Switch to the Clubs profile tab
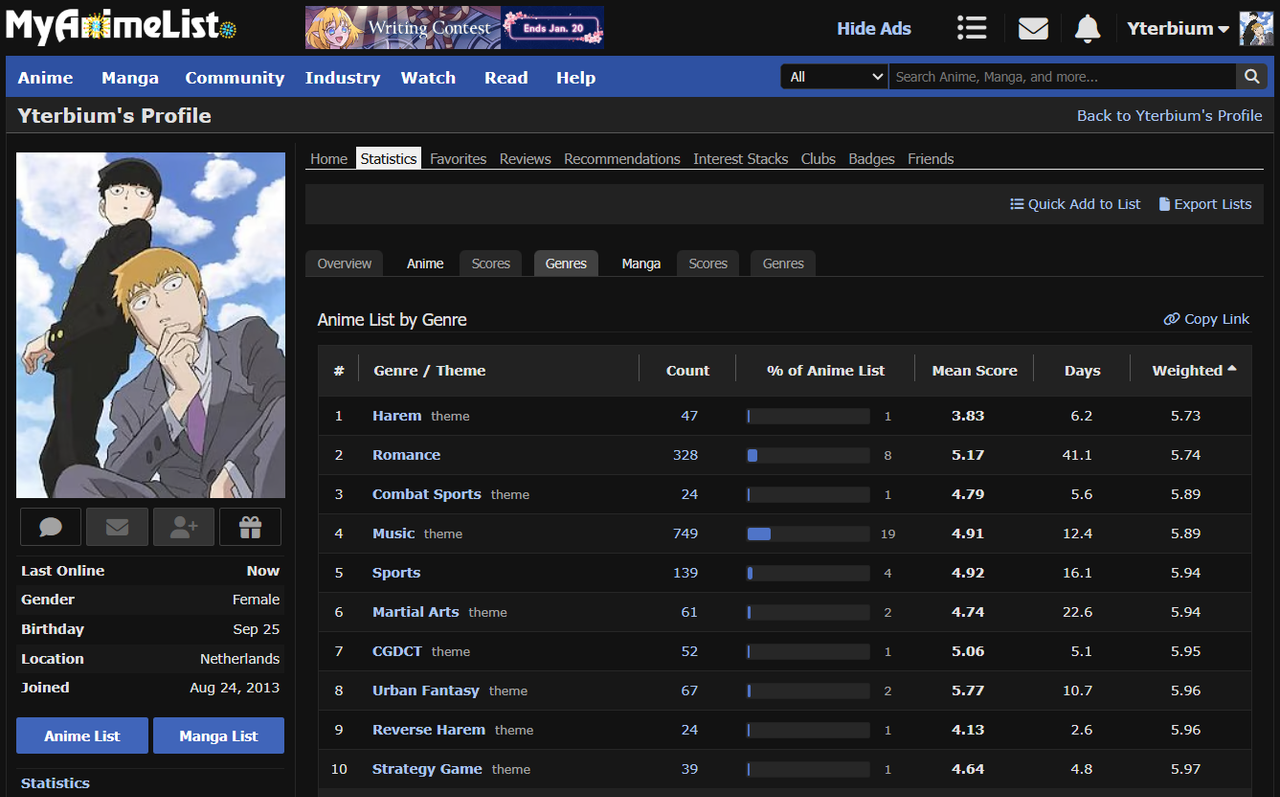 tap(818, 158)
